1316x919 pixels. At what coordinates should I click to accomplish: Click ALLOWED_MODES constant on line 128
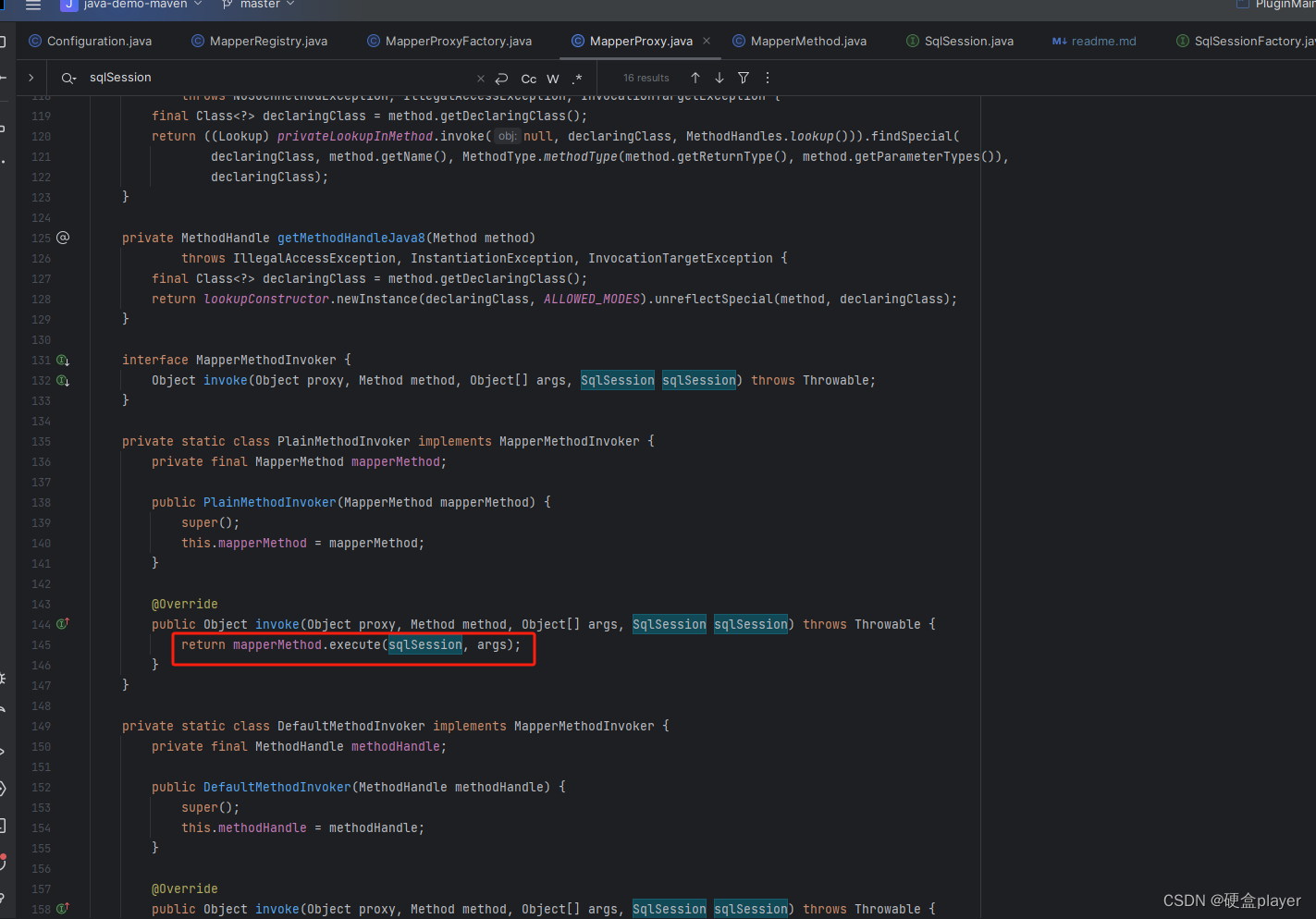click(592, 299)
